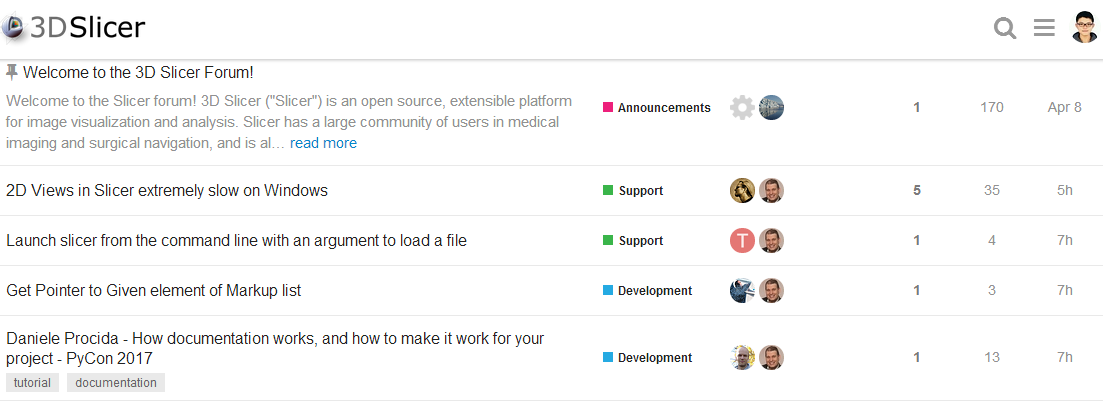
Task: Click first poster avatar on Daniele Procida topic
Action: tap(742, 357)
